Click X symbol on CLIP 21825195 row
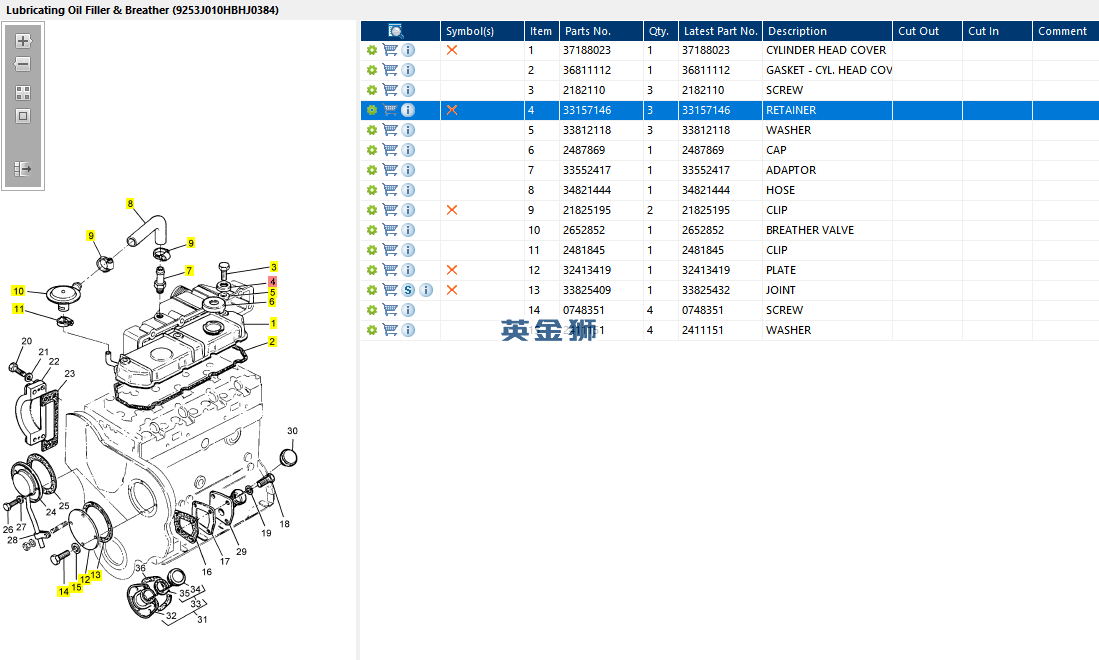This screenshot has width=1099, height=660. pyautogui.click(x=452, y=210)
